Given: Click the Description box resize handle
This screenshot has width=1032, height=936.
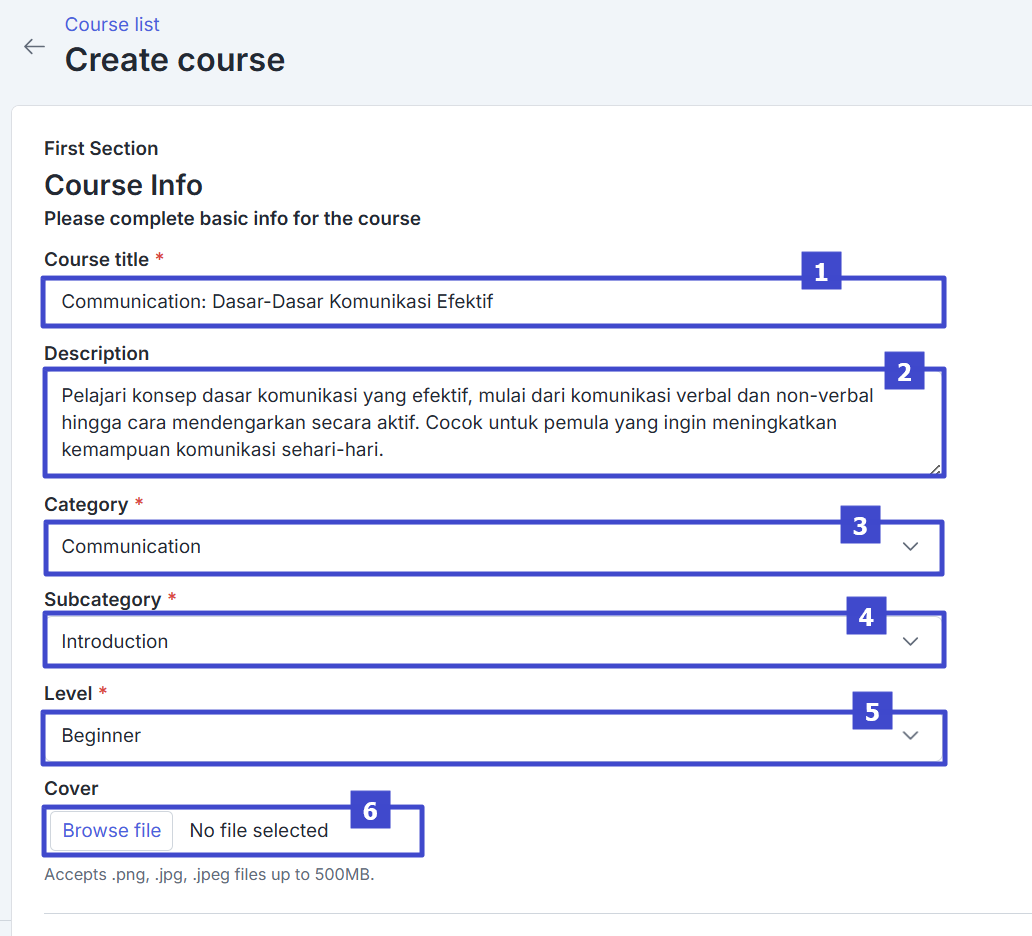Looking at the screenshot, I should click(x=936, y=469).
